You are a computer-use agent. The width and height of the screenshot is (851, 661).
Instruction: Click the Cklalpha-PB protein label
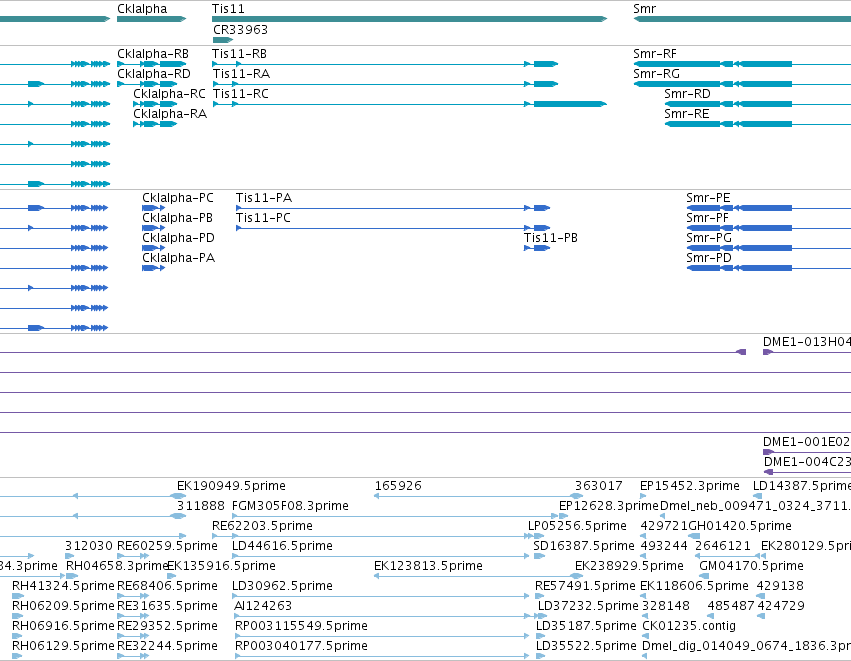point(177,218)
